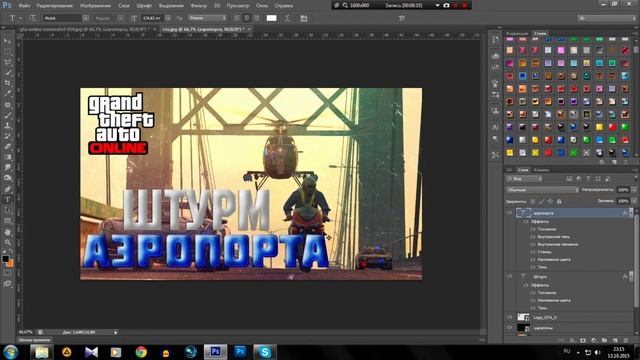The width and height of the screenshot is (640, 360).
Task: Click the white text color swatch
Action: tap(271, 18)
